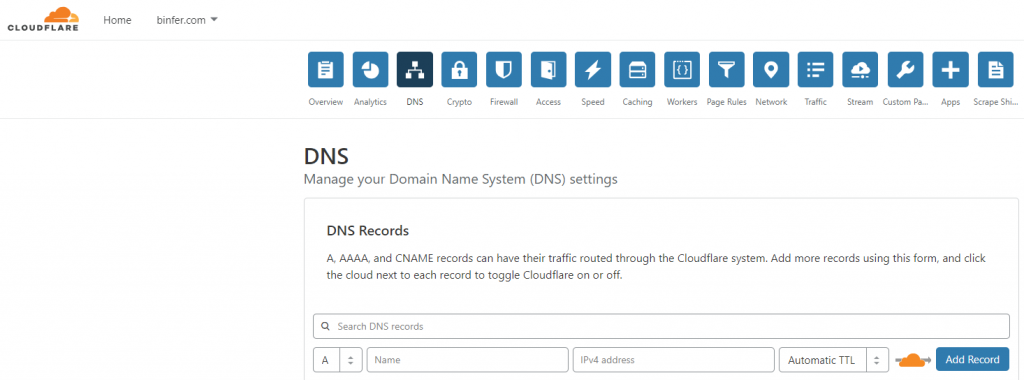Viewport: 1024px width, 380px height.
Task: Open the Firewall shield icon
Action: coord(504,70)
